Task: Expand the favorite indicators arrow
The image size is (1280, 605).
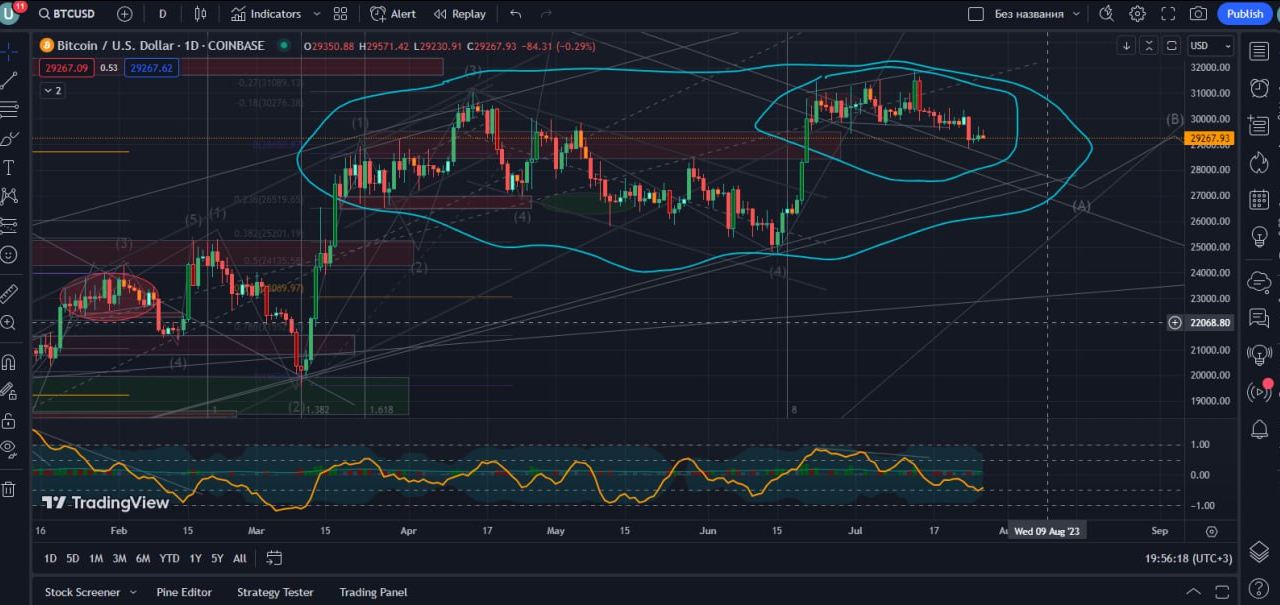Action: coord(317,14)
